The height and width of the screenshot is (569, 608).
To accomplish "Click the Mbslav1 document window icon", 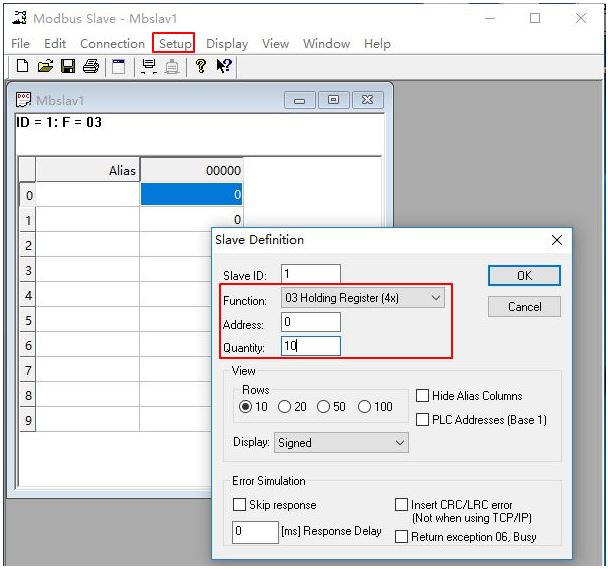I will pos(23,100).
